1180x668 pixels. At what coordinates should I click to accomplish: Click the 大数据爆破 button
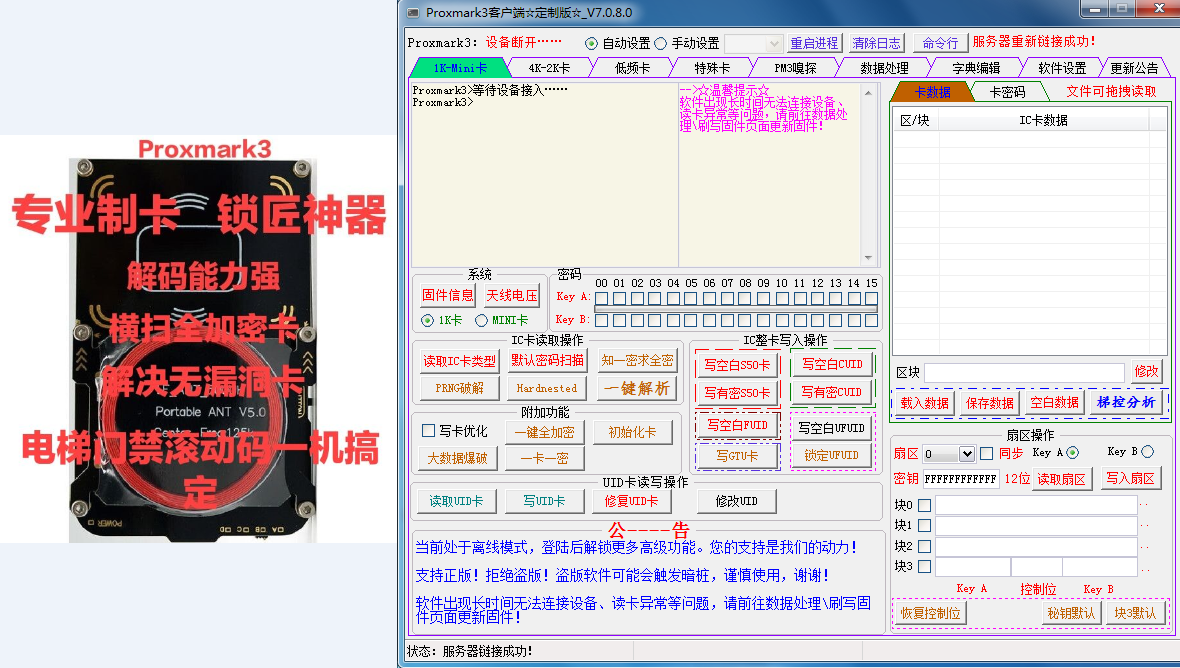pos(458,458)
